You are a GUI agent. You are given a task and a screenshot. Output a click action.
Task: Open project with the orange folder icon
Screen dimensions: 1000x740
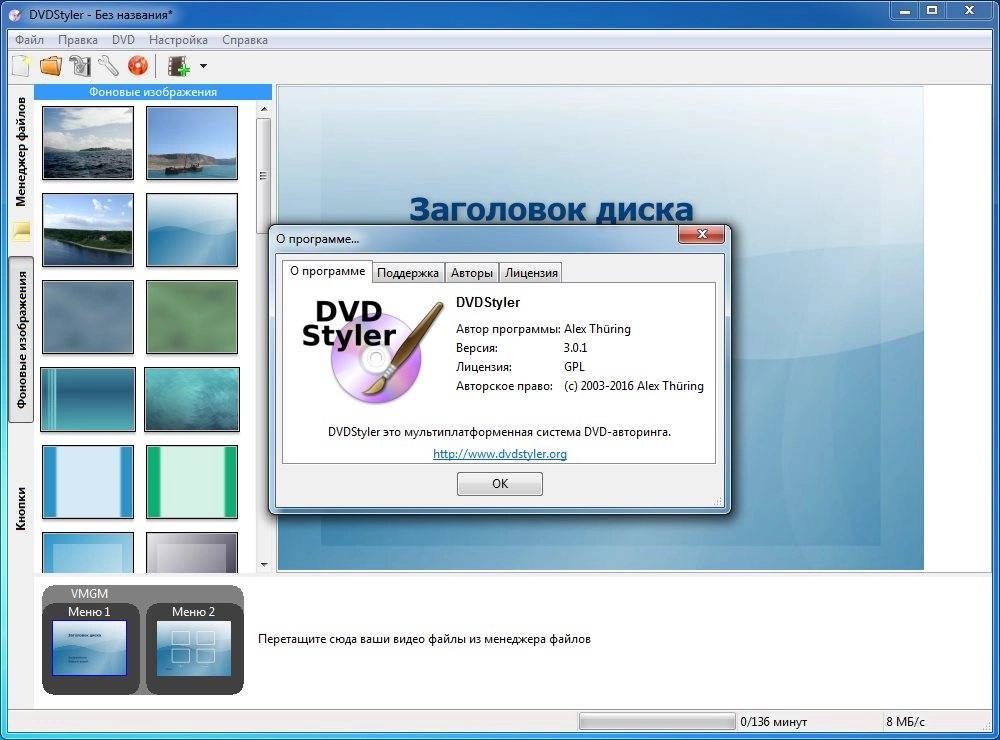pos(50,66)
